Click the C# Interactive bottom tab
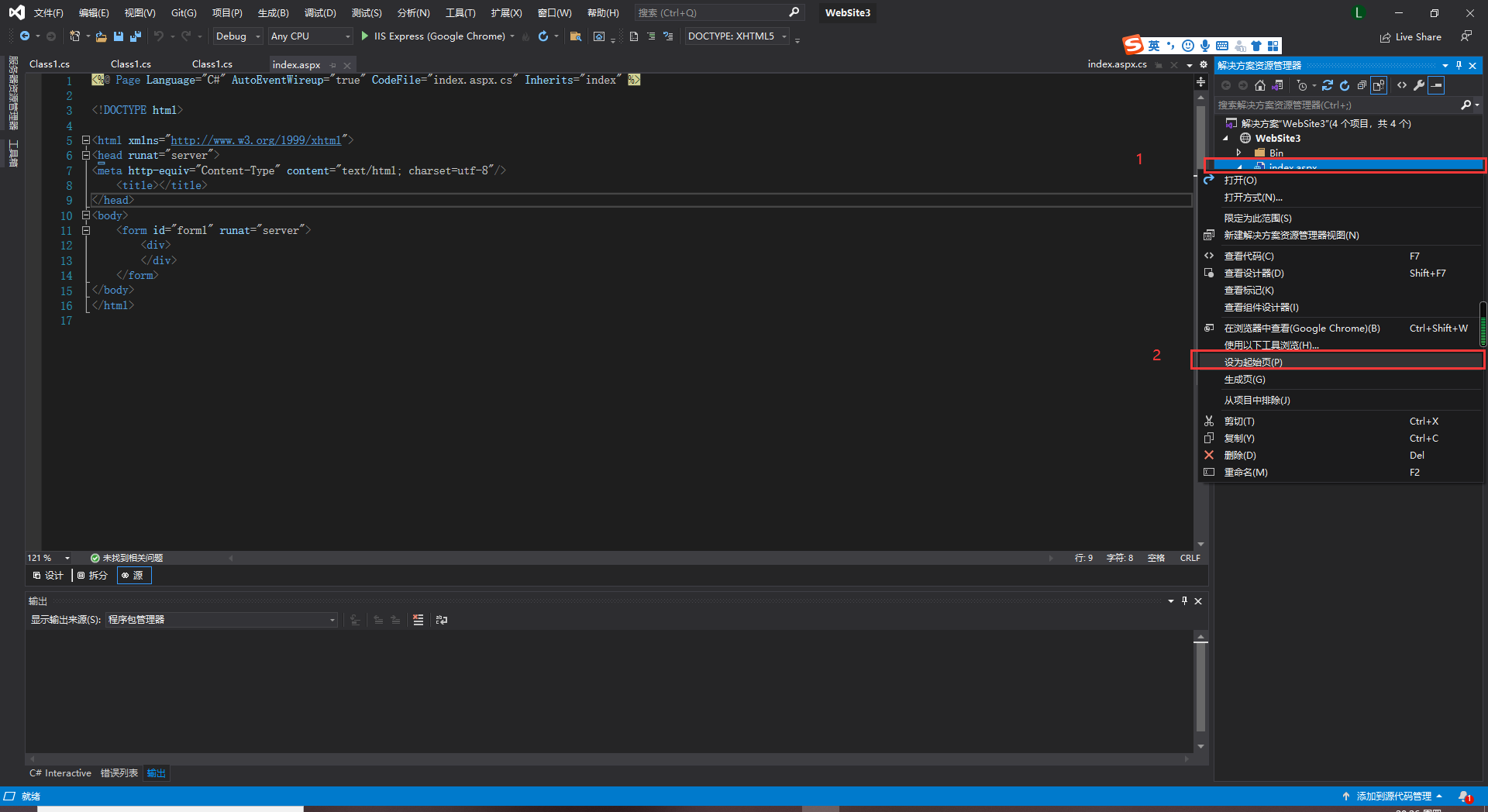Image resolution: width=1488 pixels, height=812 pixels. 60,773
